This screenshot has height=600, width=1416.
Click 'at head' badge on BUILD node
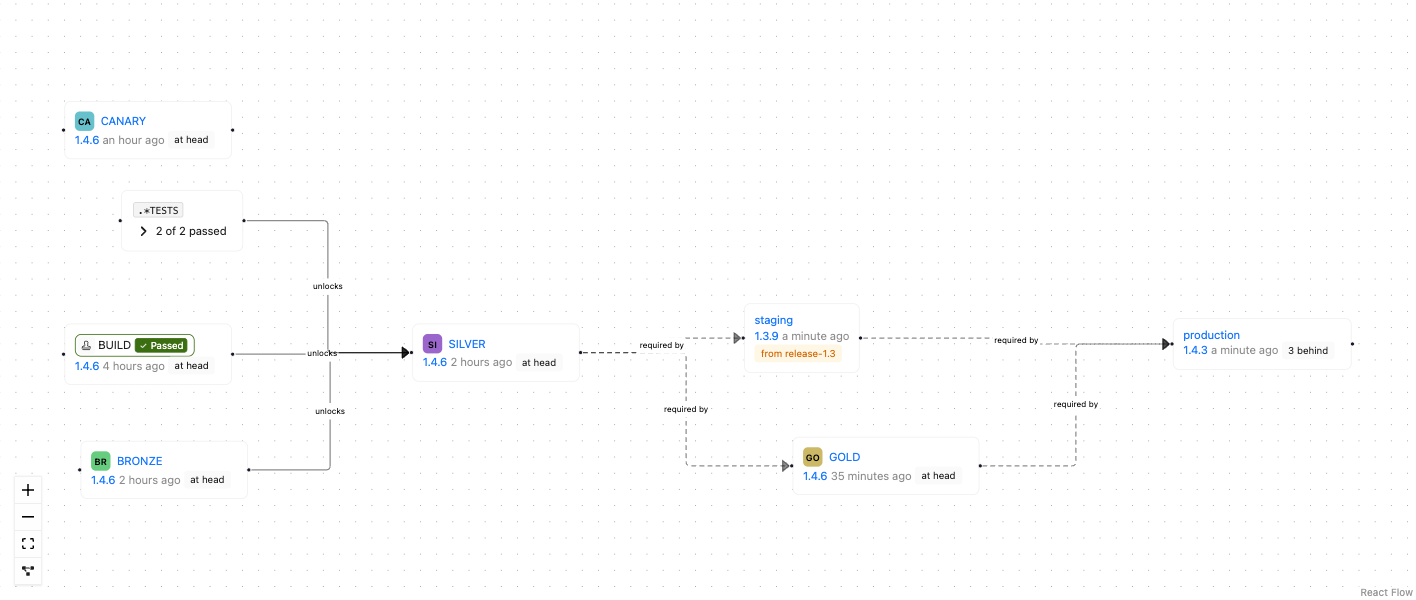point(191,366)
